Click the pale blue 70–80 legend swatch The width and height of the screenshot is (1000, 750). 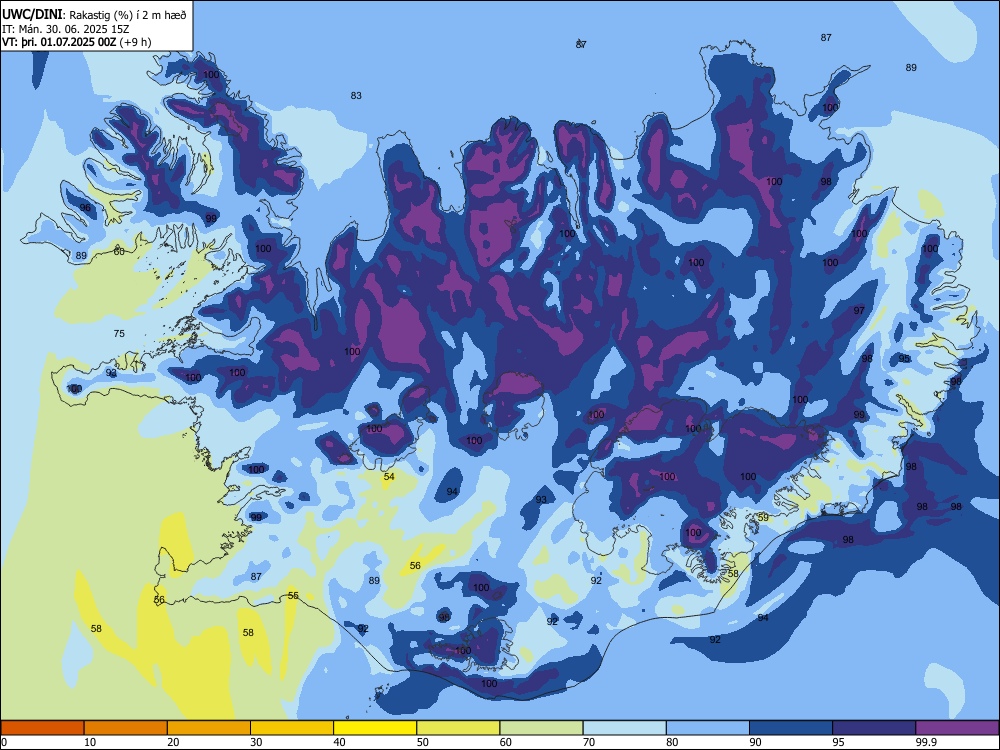[x=624, y=728]
